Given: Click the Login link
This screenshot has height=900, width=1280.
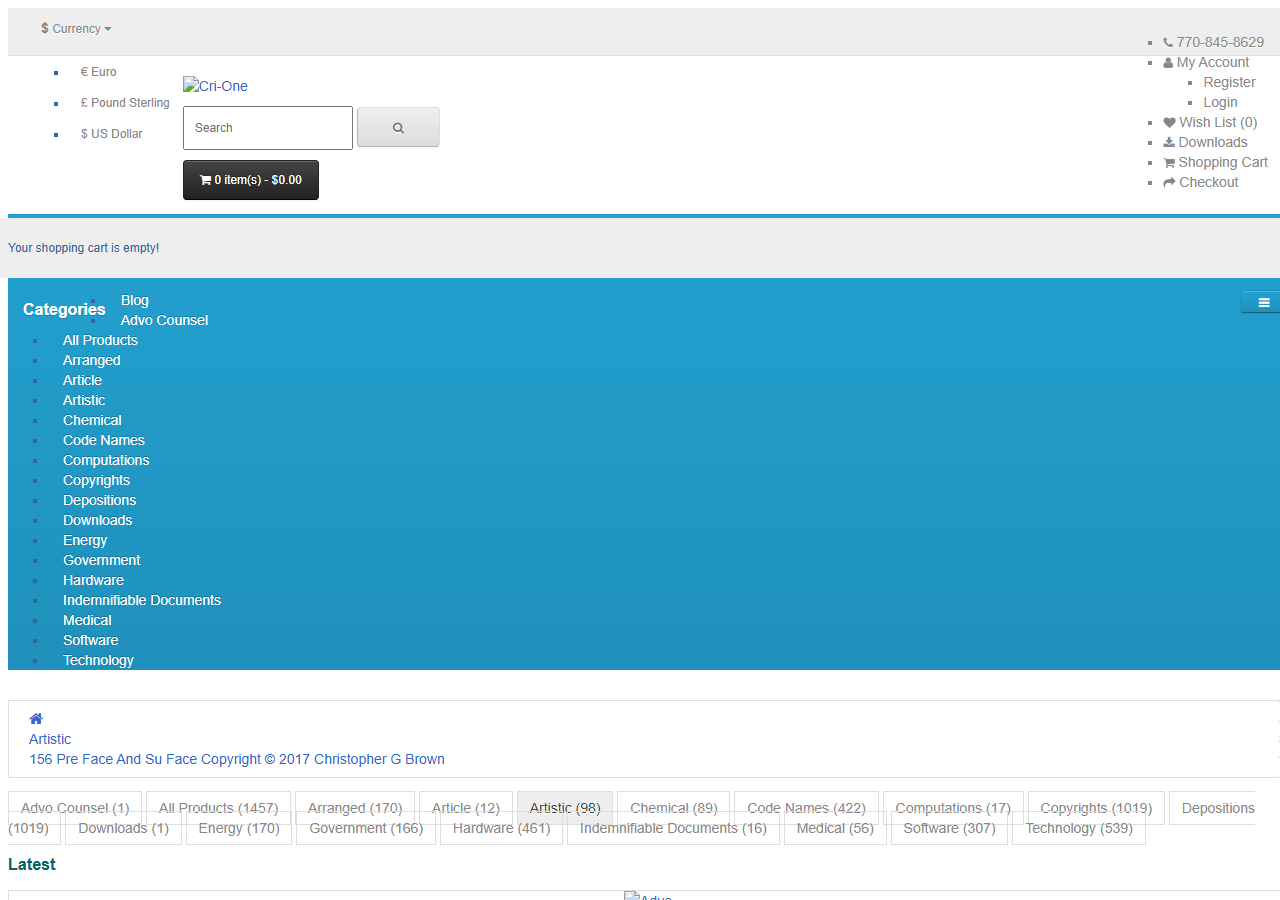Looking at the screenshot, I should pos(1220,102).
